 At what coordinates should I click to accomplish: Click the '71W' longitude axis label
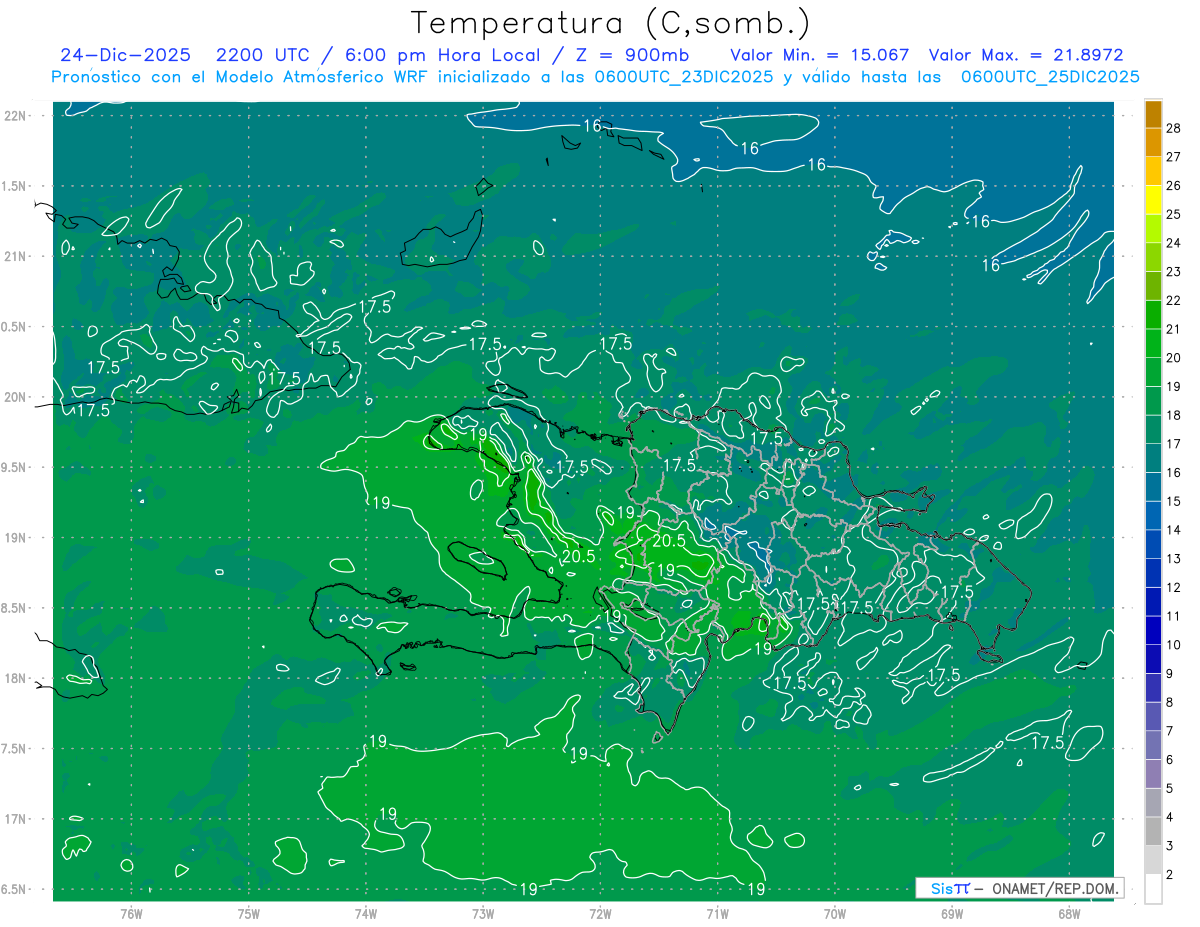tap(717, 913)
